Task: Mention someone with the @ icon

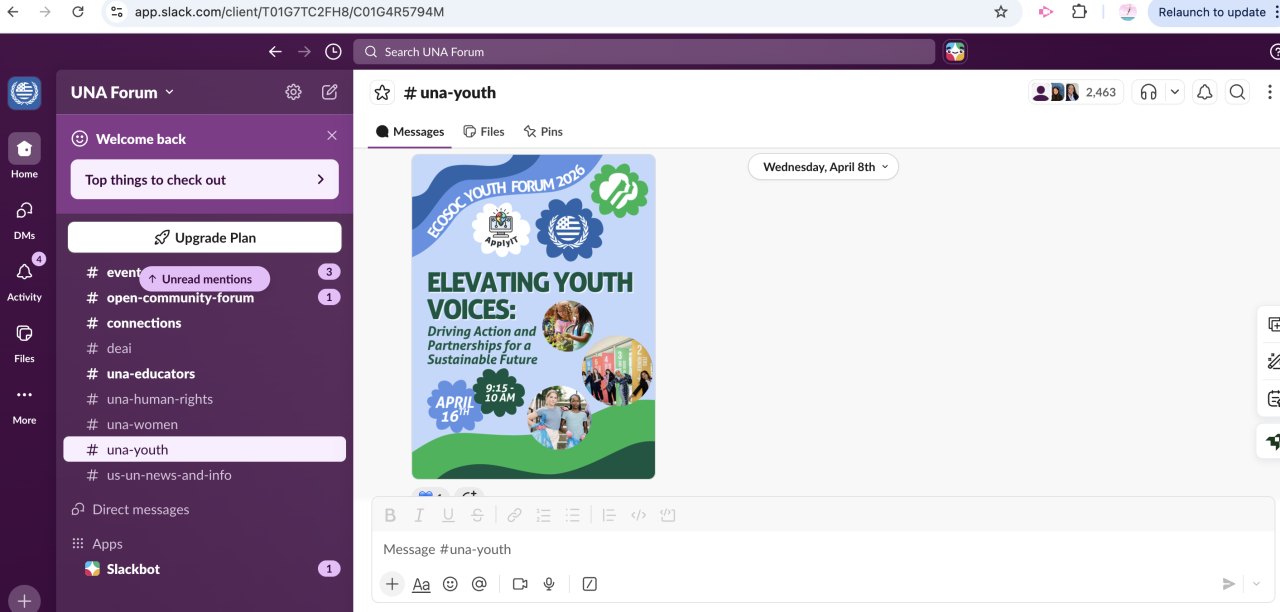Action: click(479, 584)
